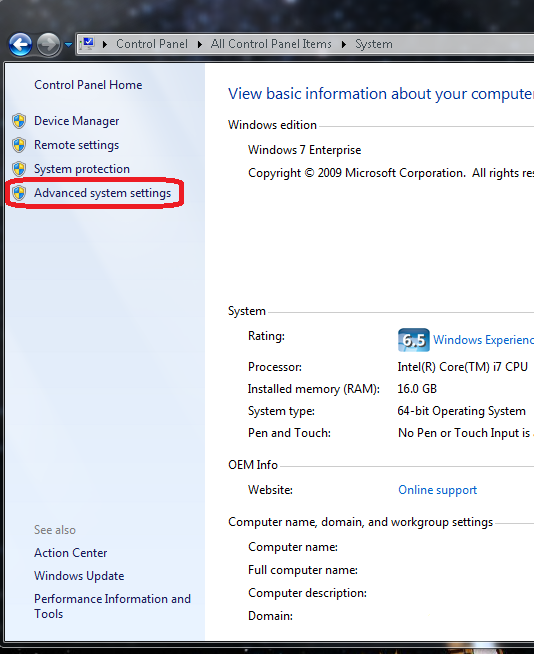Screen dimensions: 534x654
Task: Click the Rating label
Action: pos(266,336)
